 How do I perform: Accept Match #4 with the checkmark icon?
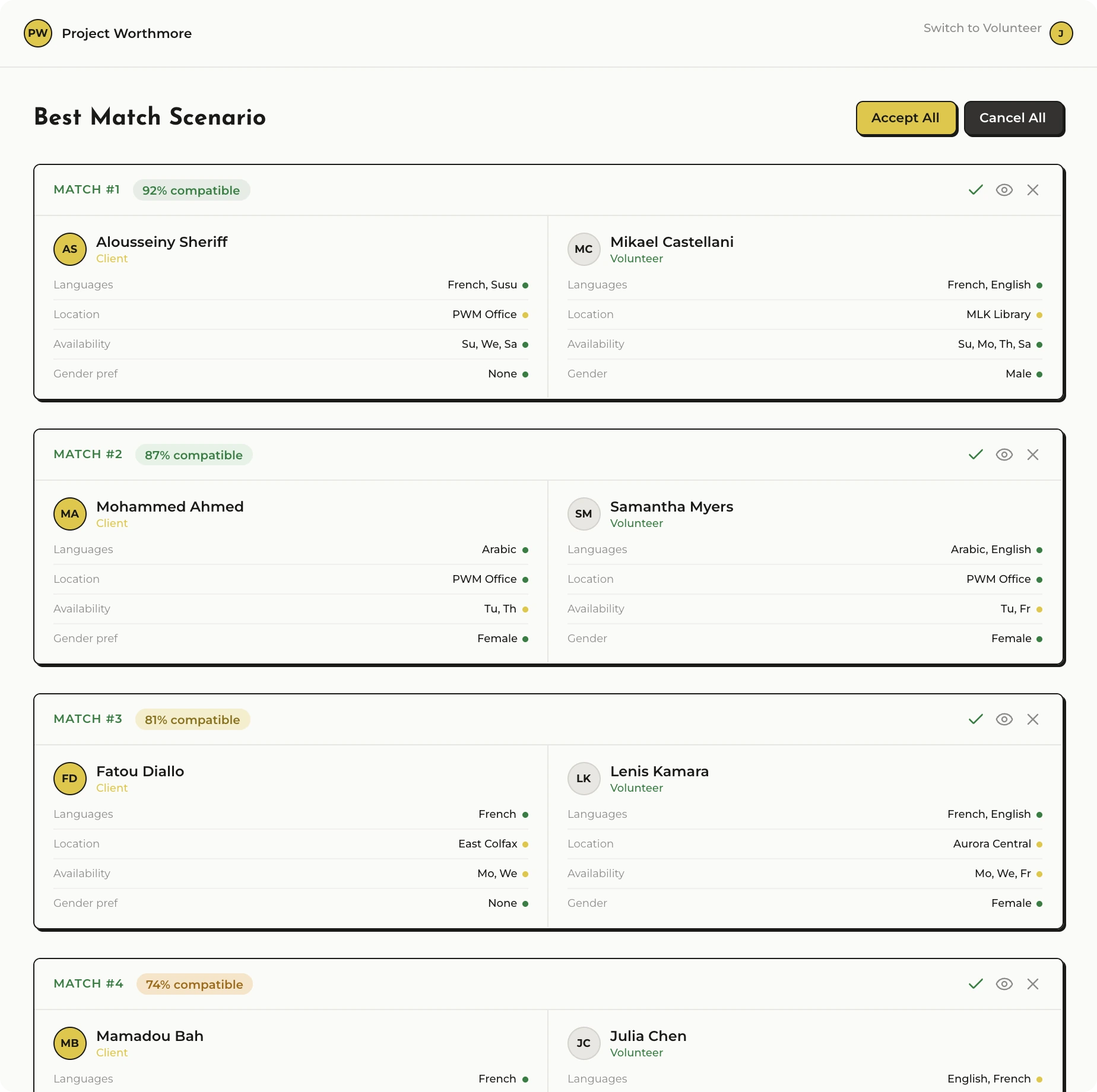[x=975, y=984]
